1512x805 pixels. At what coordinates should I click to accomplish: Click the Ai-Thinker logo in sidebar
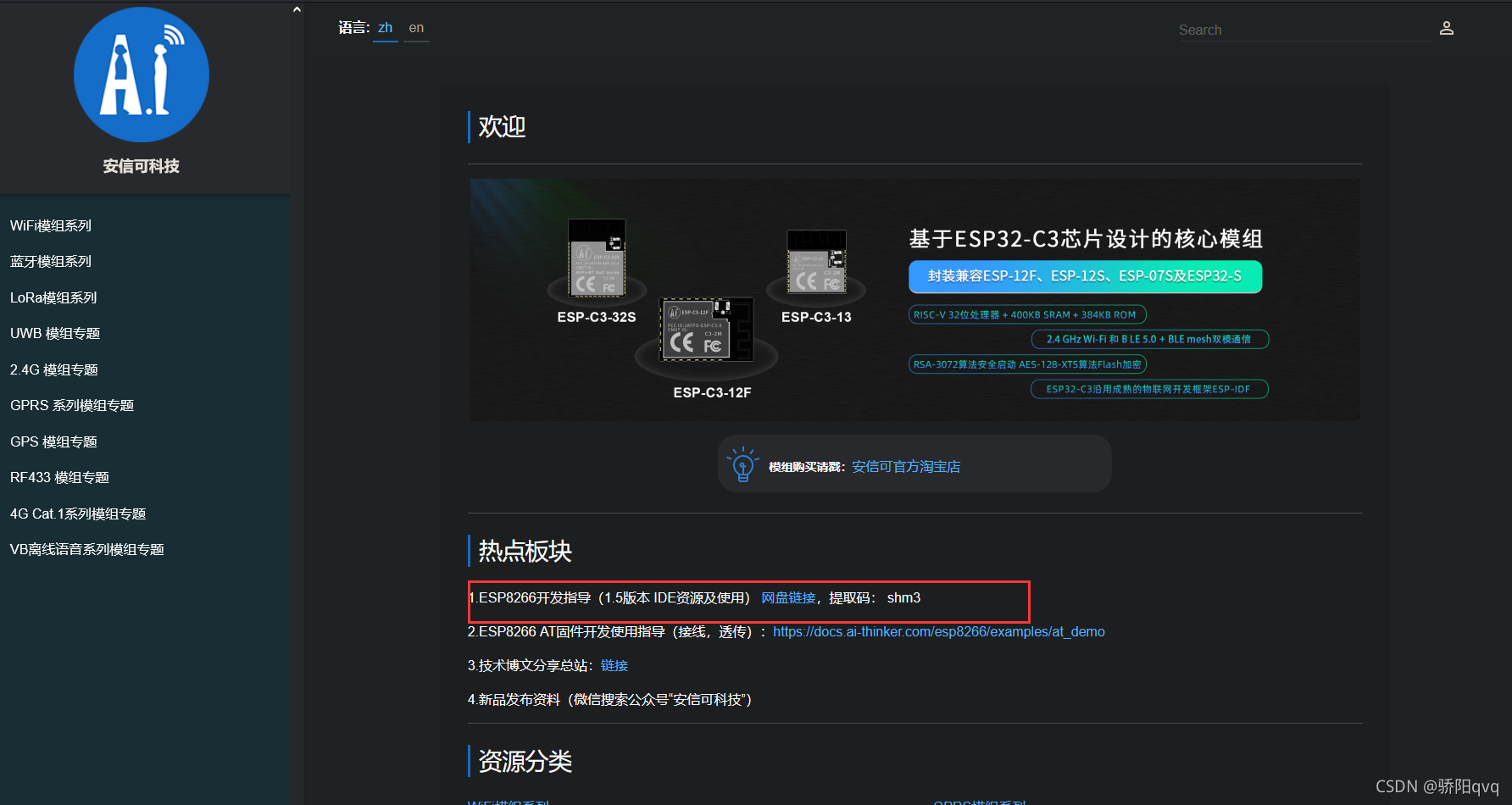click(142, 75)
